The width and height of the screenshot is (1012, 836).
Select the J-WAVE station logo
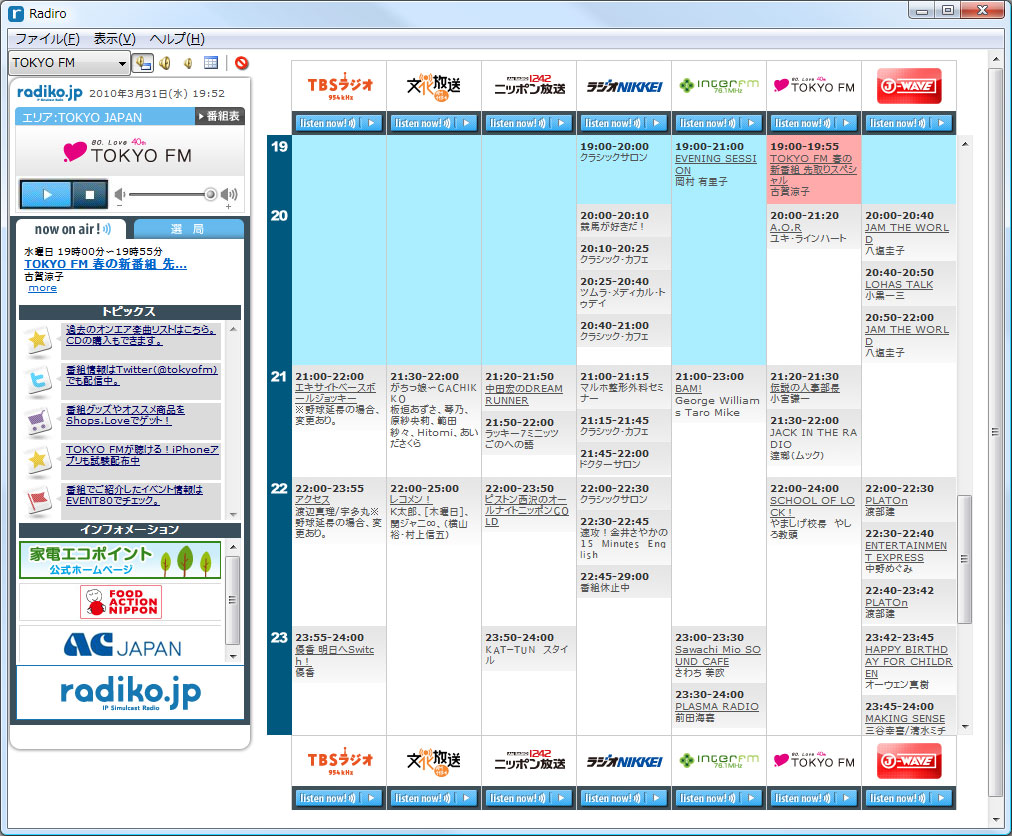click(907, 85)
